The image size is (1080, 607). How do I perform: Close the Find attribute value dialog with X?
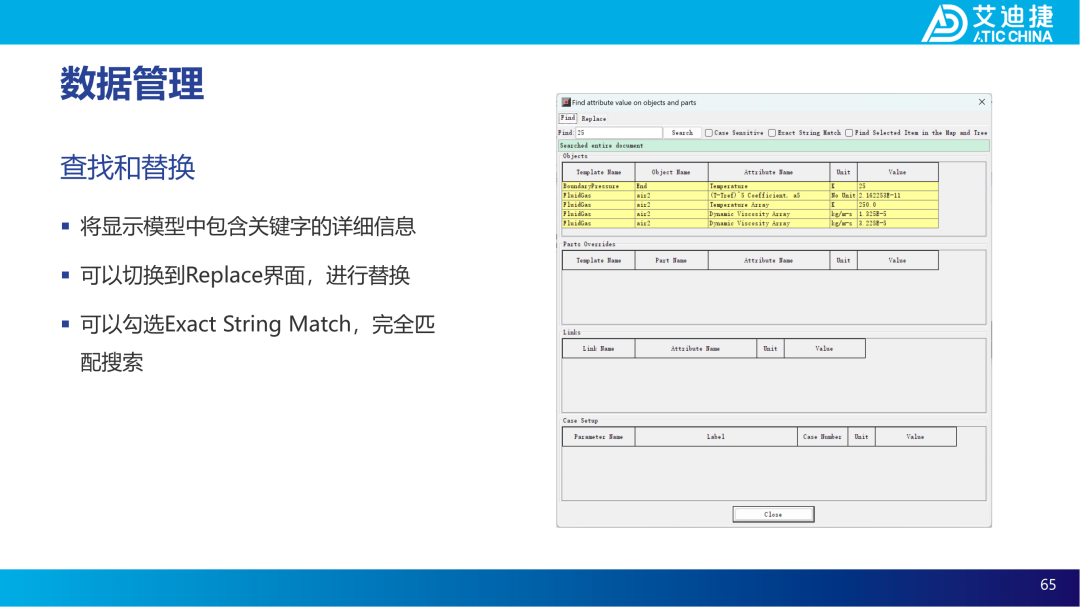click(982, 102)
